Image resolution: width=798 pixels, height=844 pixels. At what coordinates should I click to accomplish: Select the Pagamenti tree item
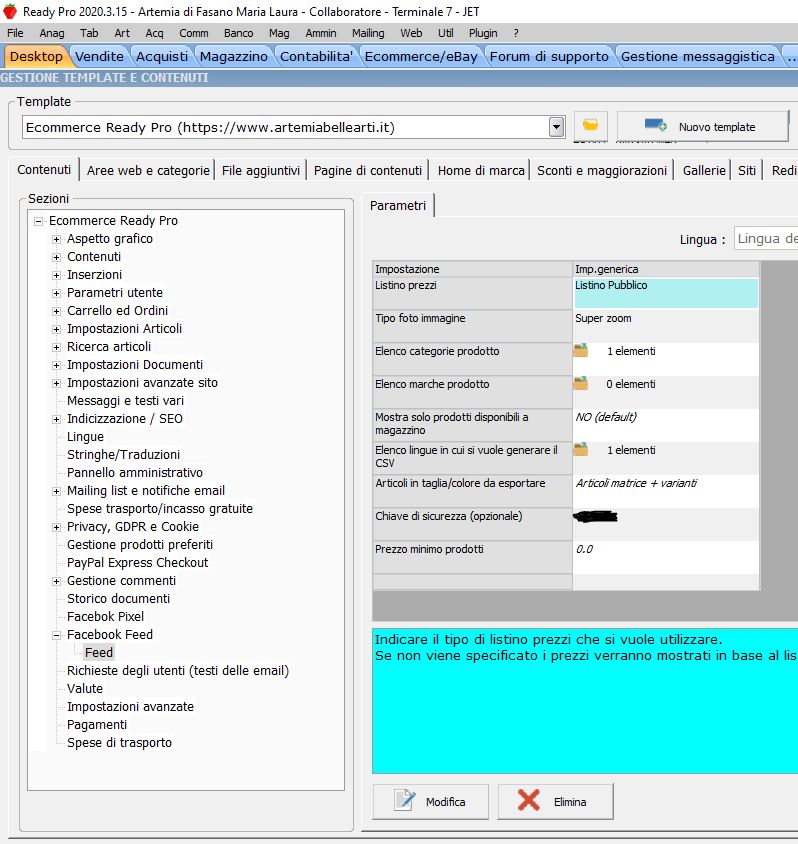point(97,725)
